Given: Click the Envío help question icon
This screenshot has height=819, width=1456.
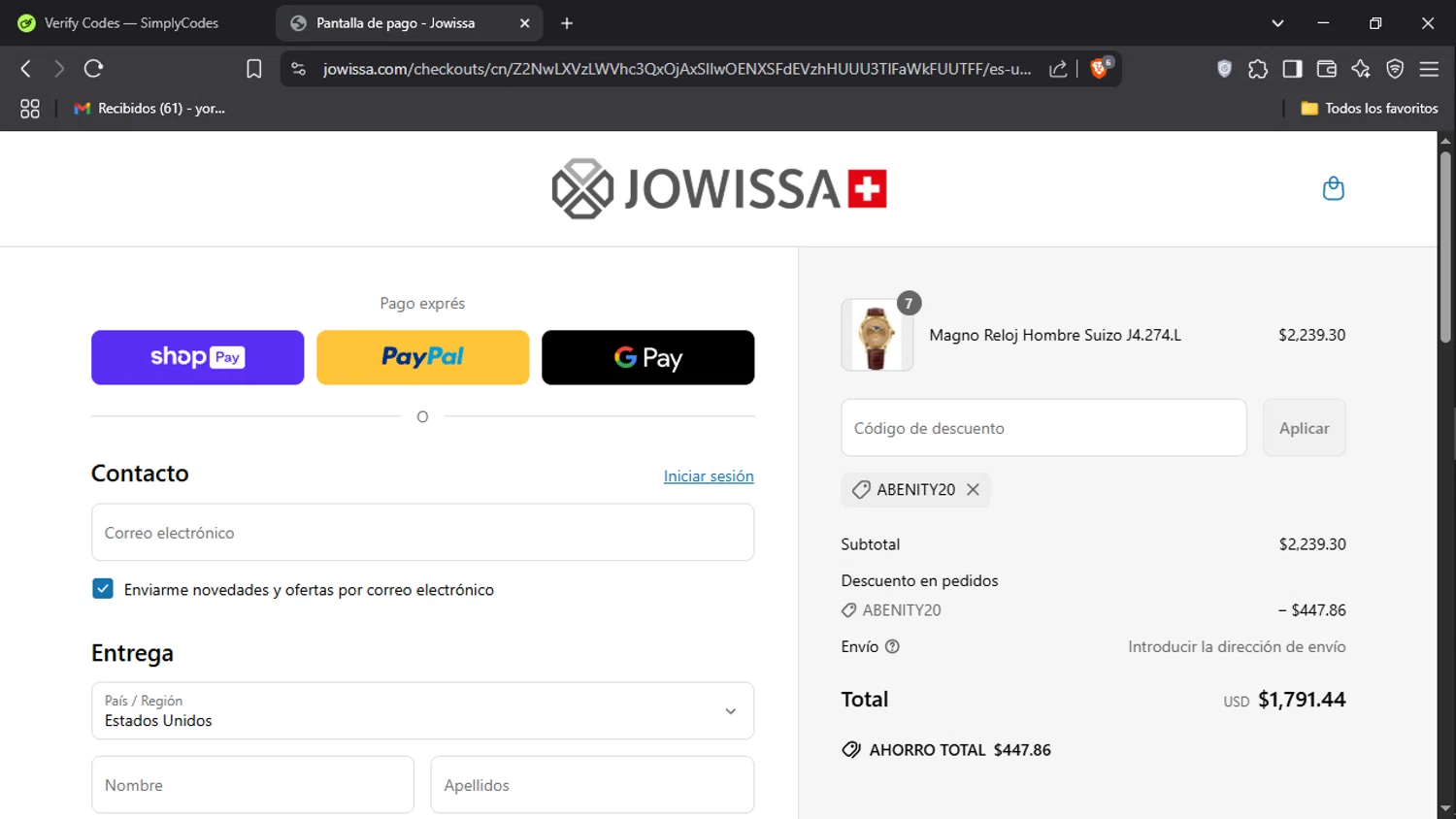Looking at the screenshot, I should click(x=892, y=646).
